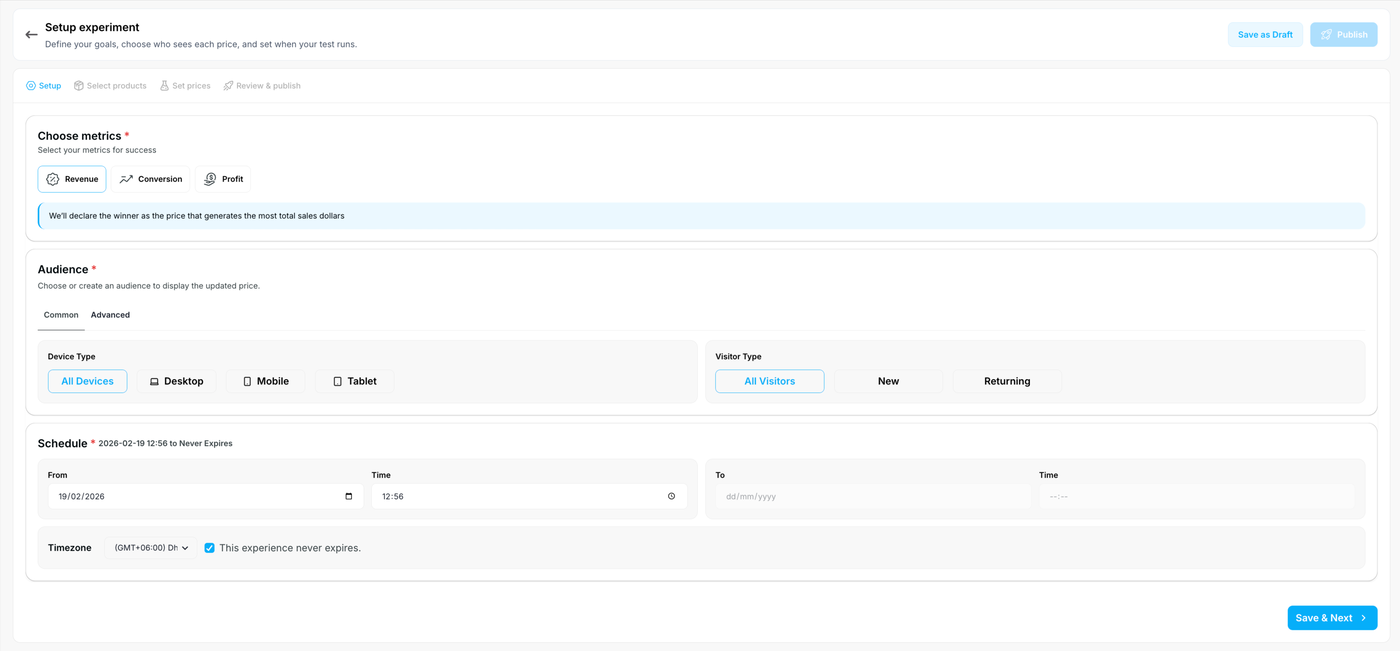Image resolution: width=1400 pixels, height=651 pixels.
Task: Click the From time field showing 12:56
Action: (x=529, y=496)
